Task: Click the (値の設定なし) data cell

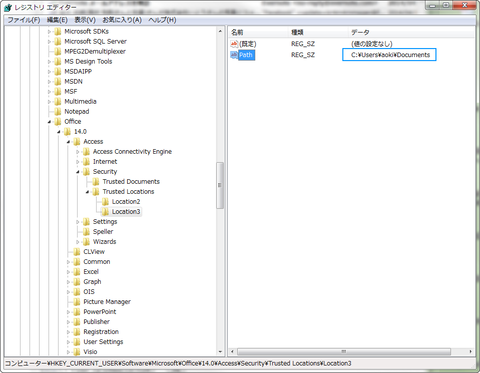Action: pos(372,44)
